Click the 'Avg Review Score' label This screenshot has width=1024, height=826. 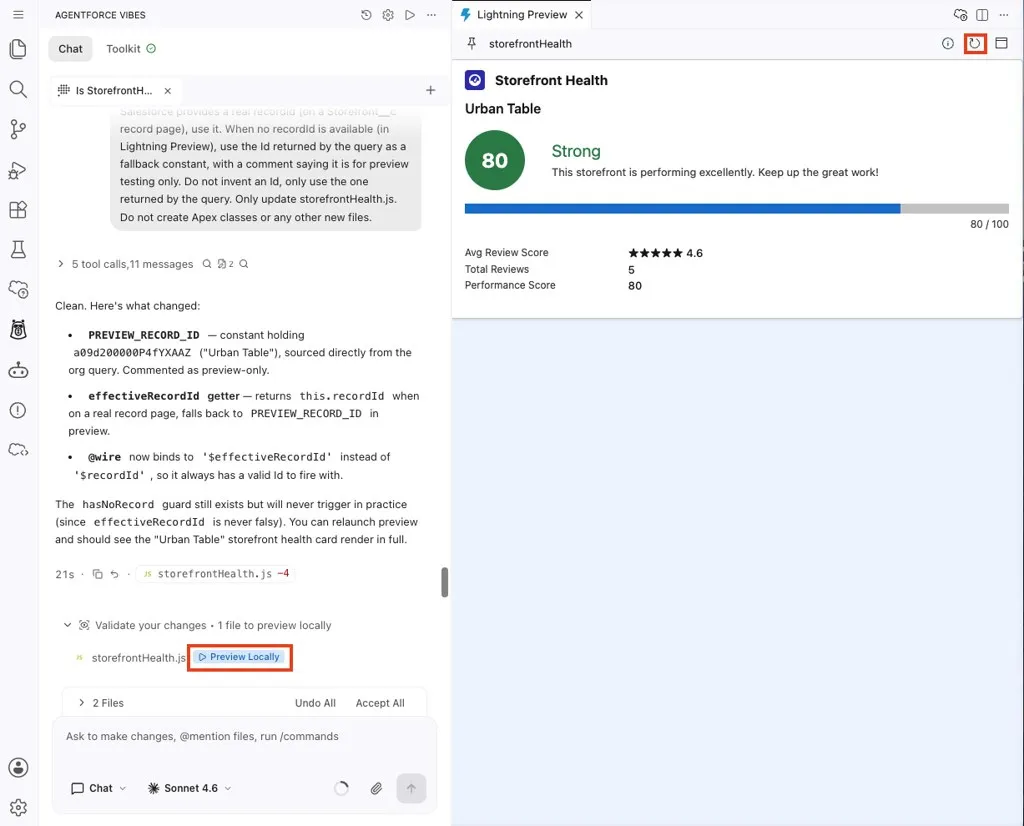(506, 252)
